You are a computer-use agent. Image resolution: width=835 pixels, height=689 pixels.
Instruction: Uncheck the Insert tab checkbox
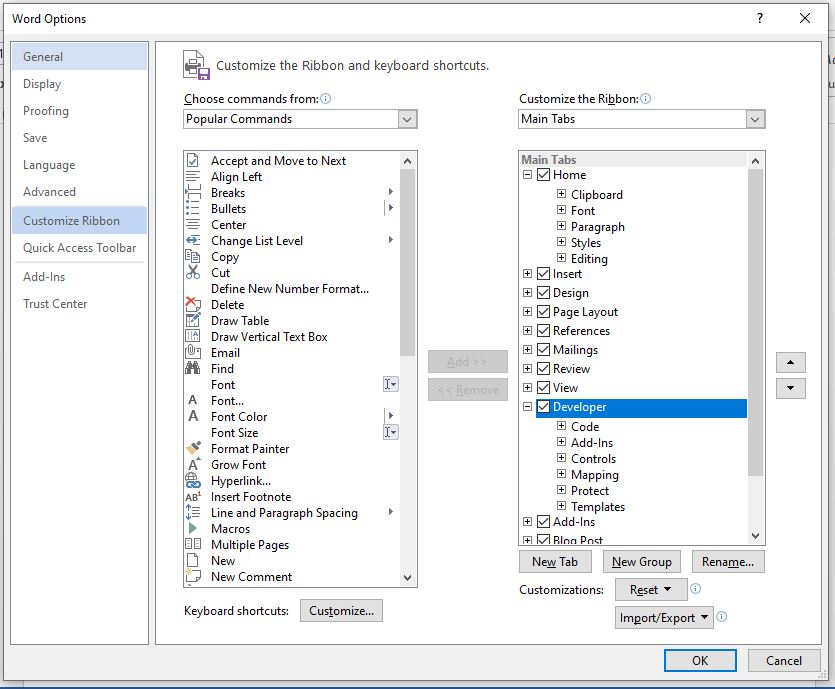543,274
